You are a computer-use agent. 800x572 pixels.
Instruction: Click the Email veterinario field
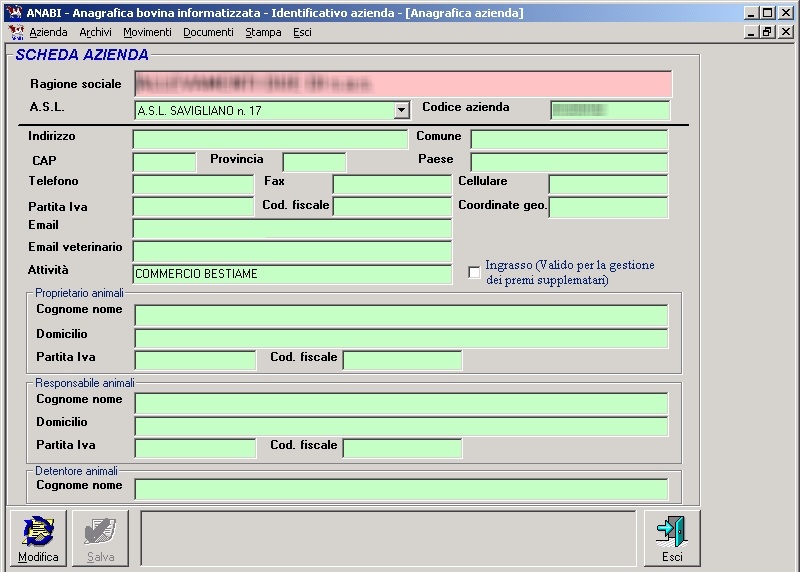click(292, 251)
